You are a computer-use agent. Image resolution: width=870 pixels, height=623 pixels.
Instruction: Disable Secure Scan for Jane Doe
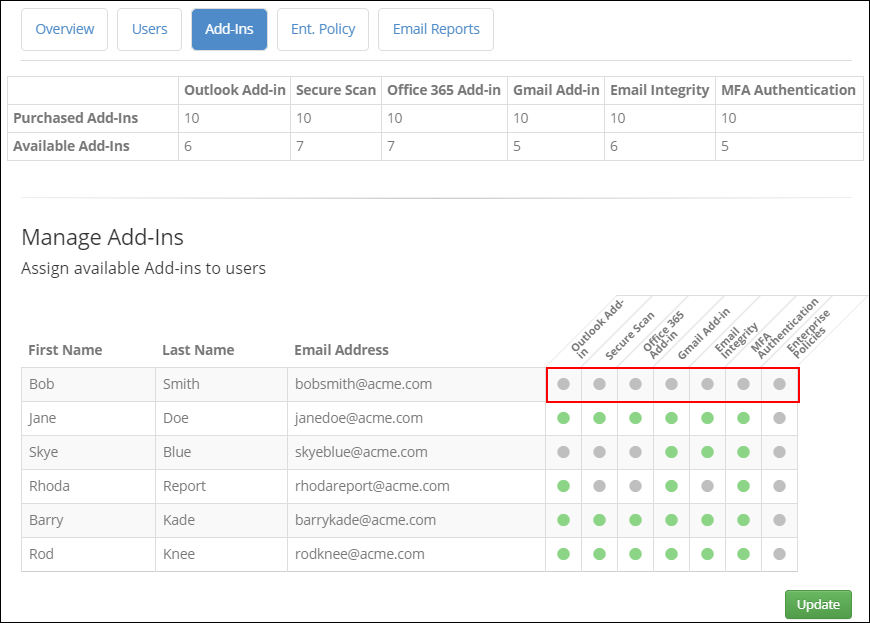599,418
